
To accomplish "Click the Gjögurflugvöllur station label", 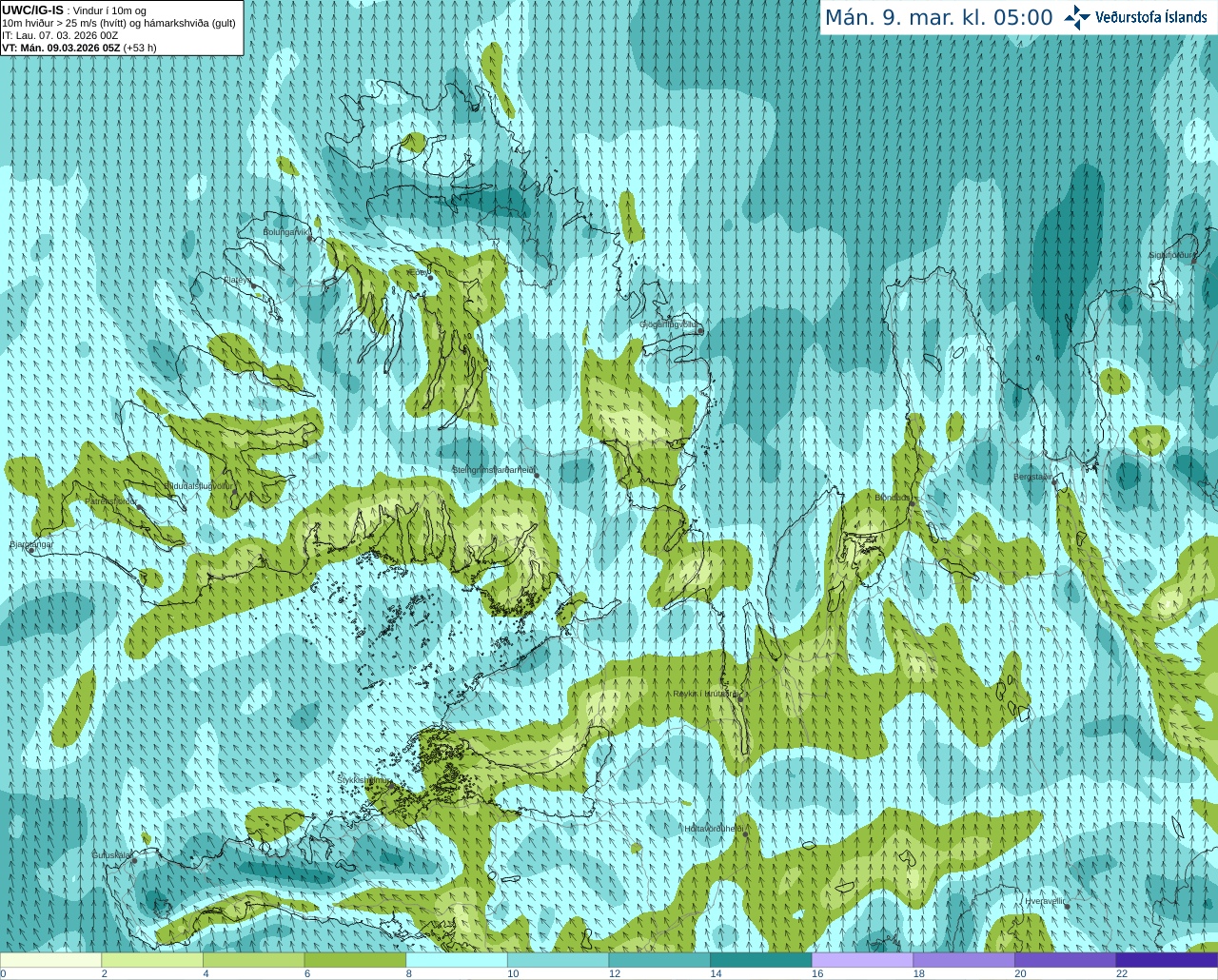I will (669, 324).
